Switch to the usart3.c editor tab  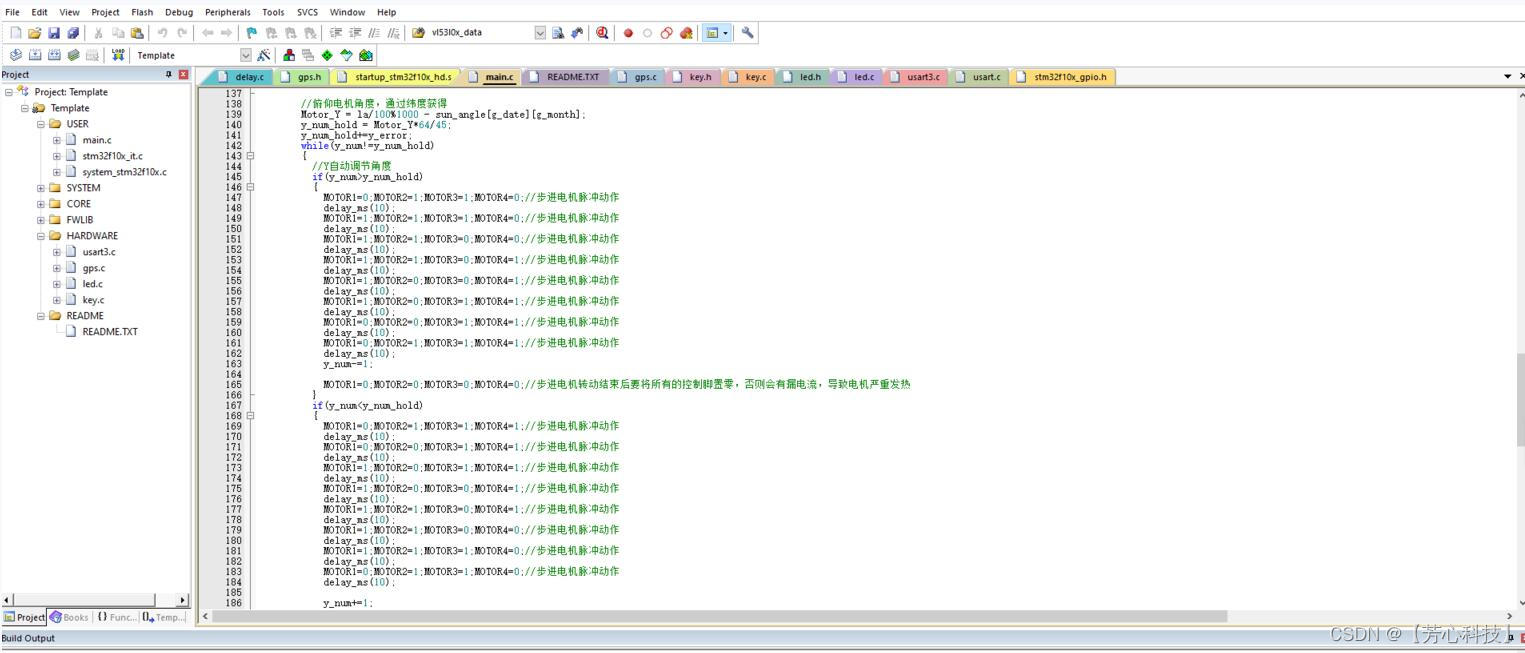tap(915, 77)
